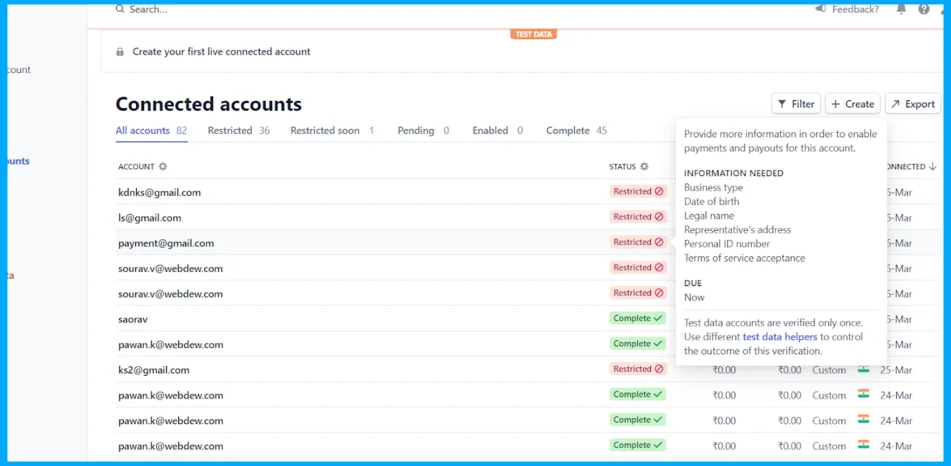Open the help question mark icon

(x=924, y=9)
